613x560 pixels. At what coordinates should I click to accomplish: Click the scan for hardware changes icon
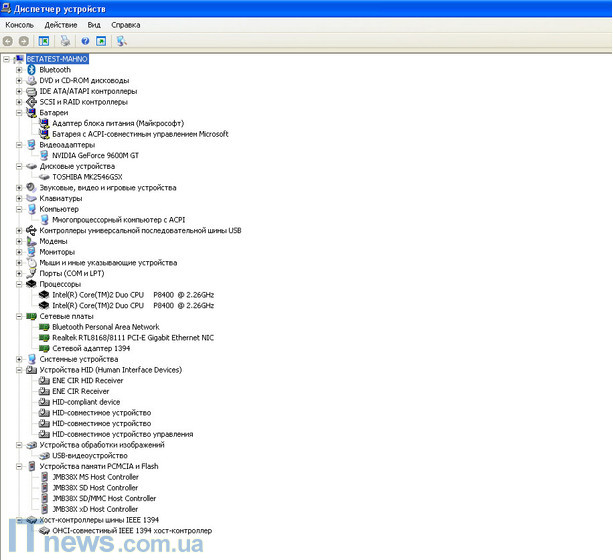click(121, 41)
